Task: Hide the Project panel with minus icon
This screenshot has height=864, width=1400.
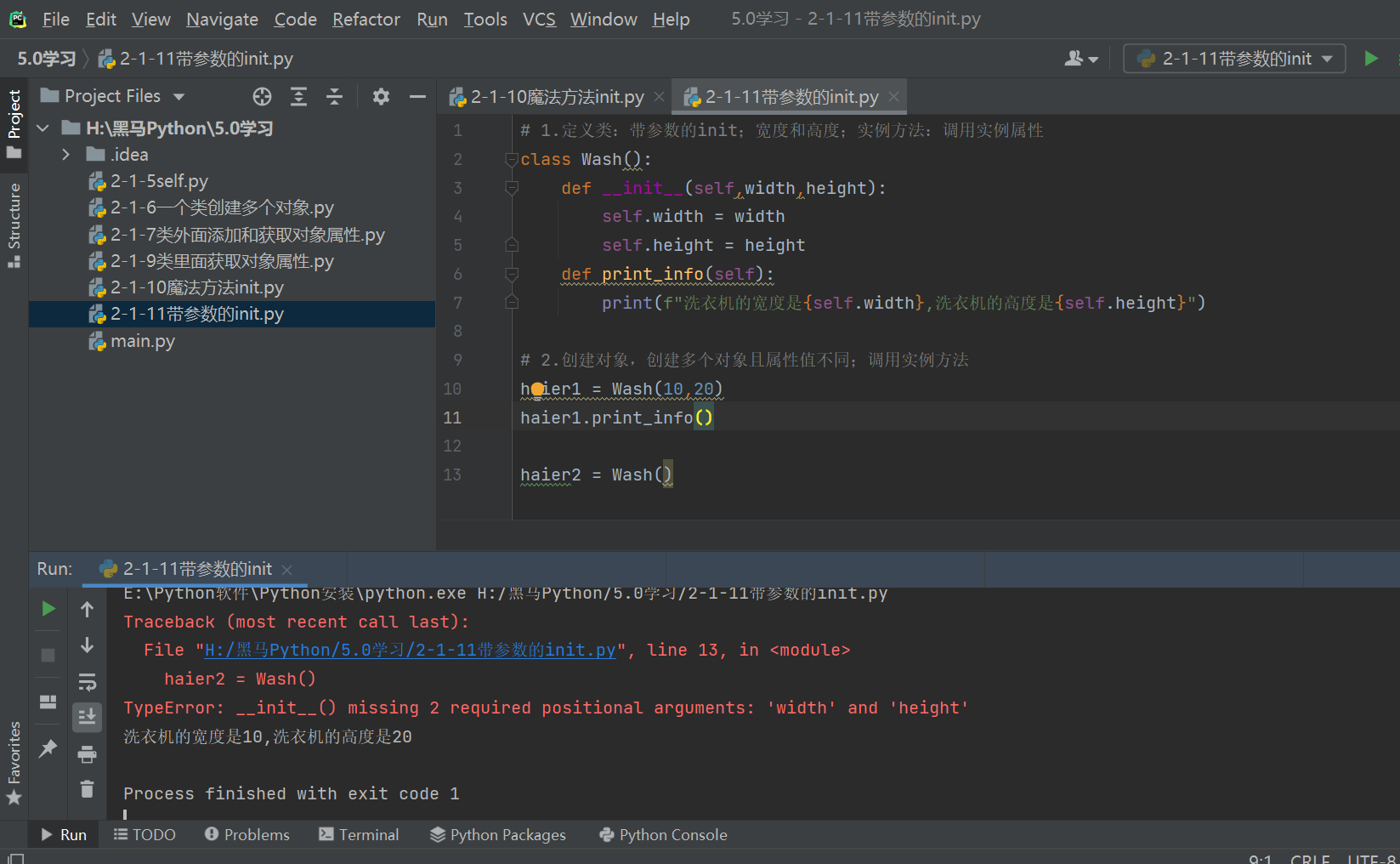Action: (x=417, y=96)
